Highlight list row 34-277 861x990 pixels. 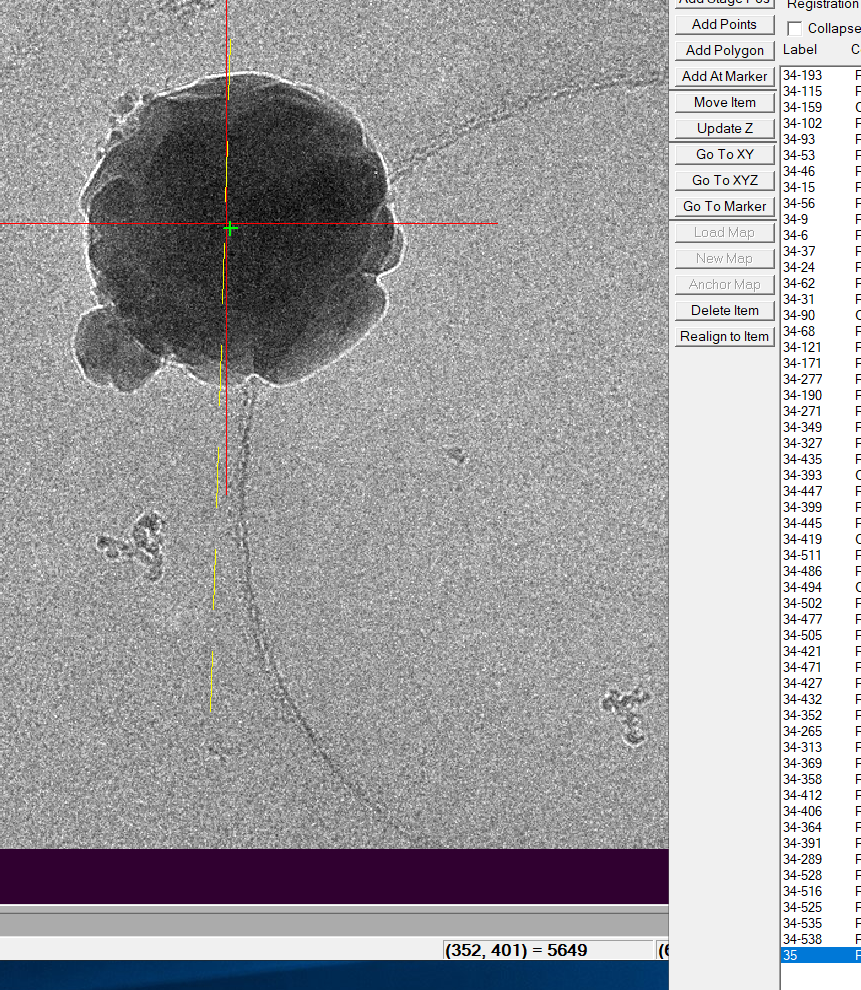[x=821, y=379]
